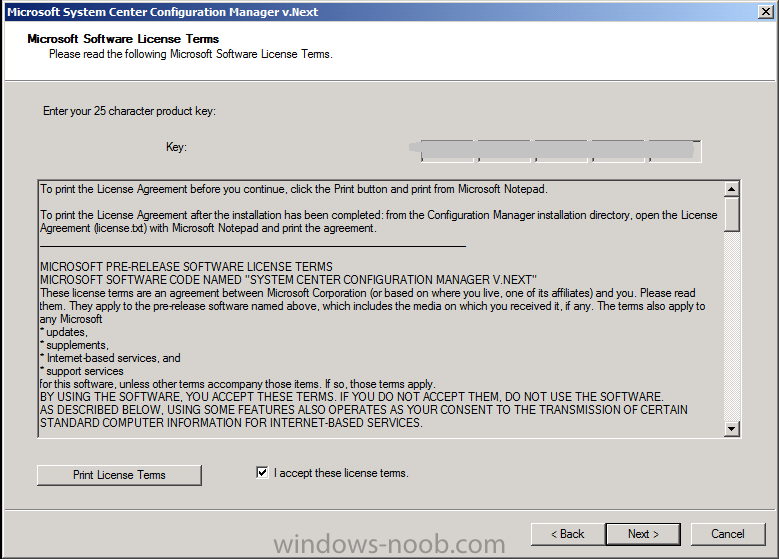Click the license scrollbar thumb

coord(731,214)
